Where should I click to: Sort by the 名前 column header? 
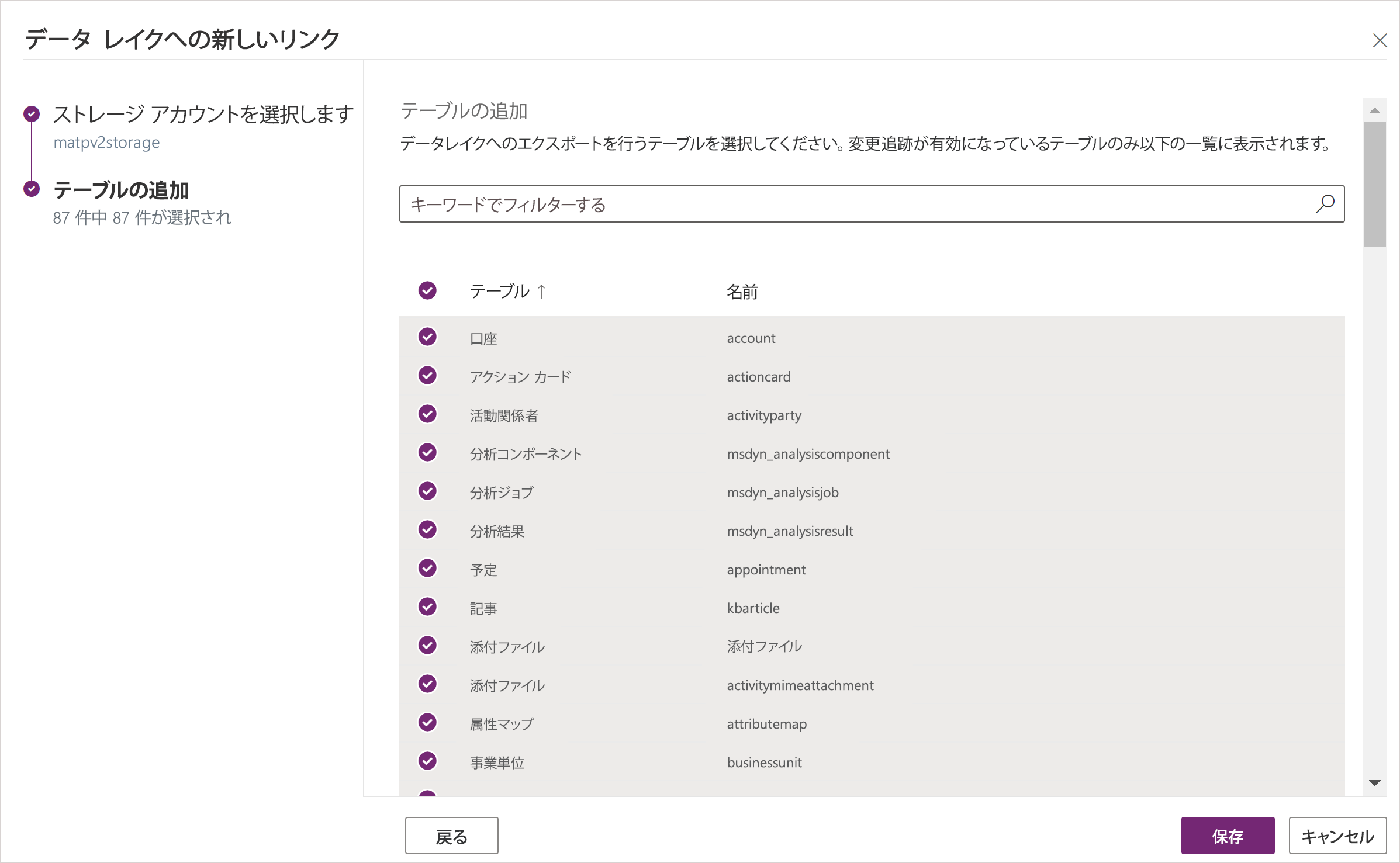tap(742, 292)
